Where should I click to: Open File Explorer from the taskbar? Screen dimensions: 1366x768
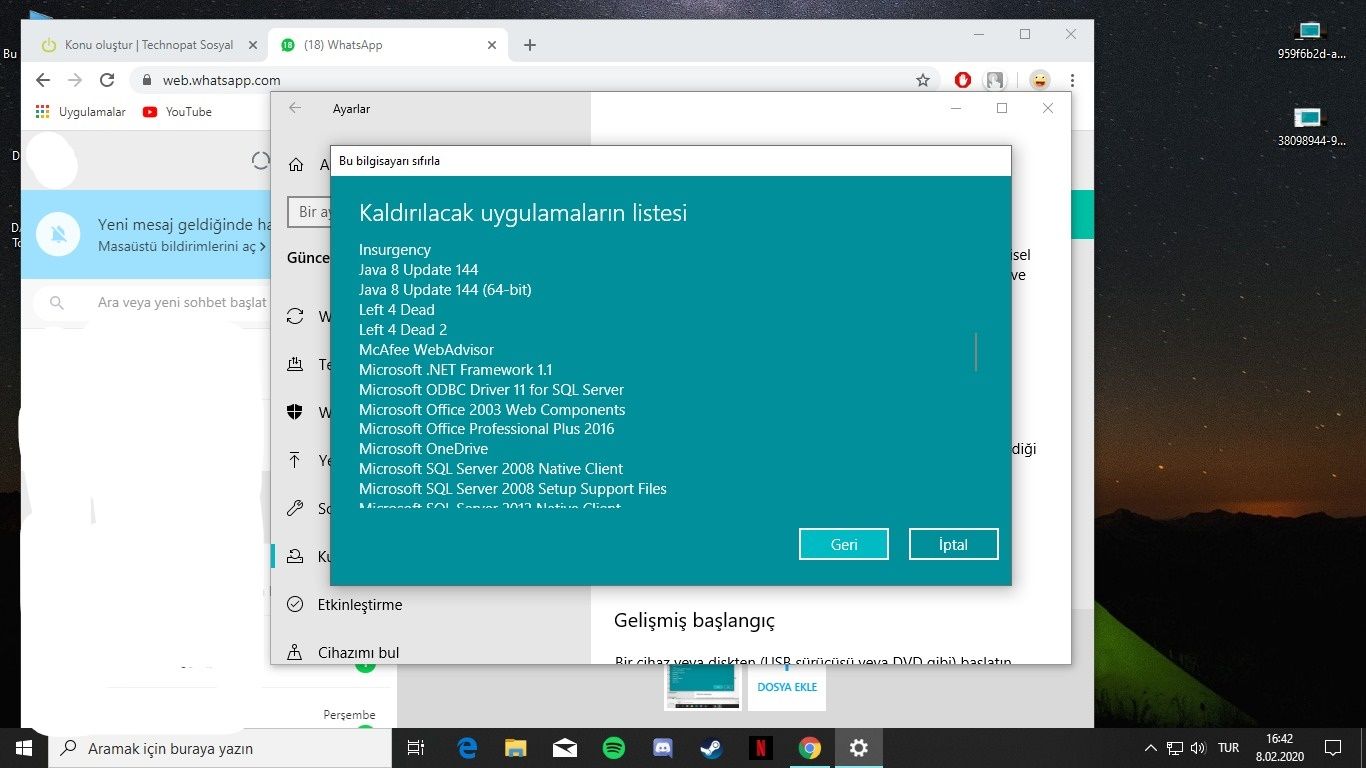(x=515, y=748)
